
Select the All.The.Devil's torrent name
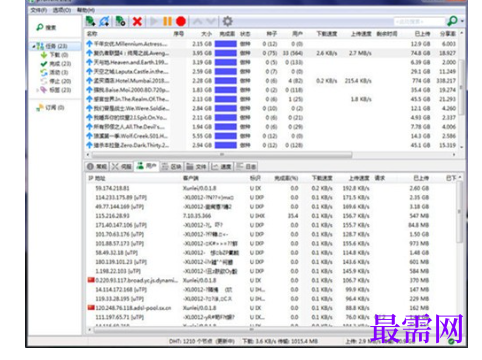point(129,127)
